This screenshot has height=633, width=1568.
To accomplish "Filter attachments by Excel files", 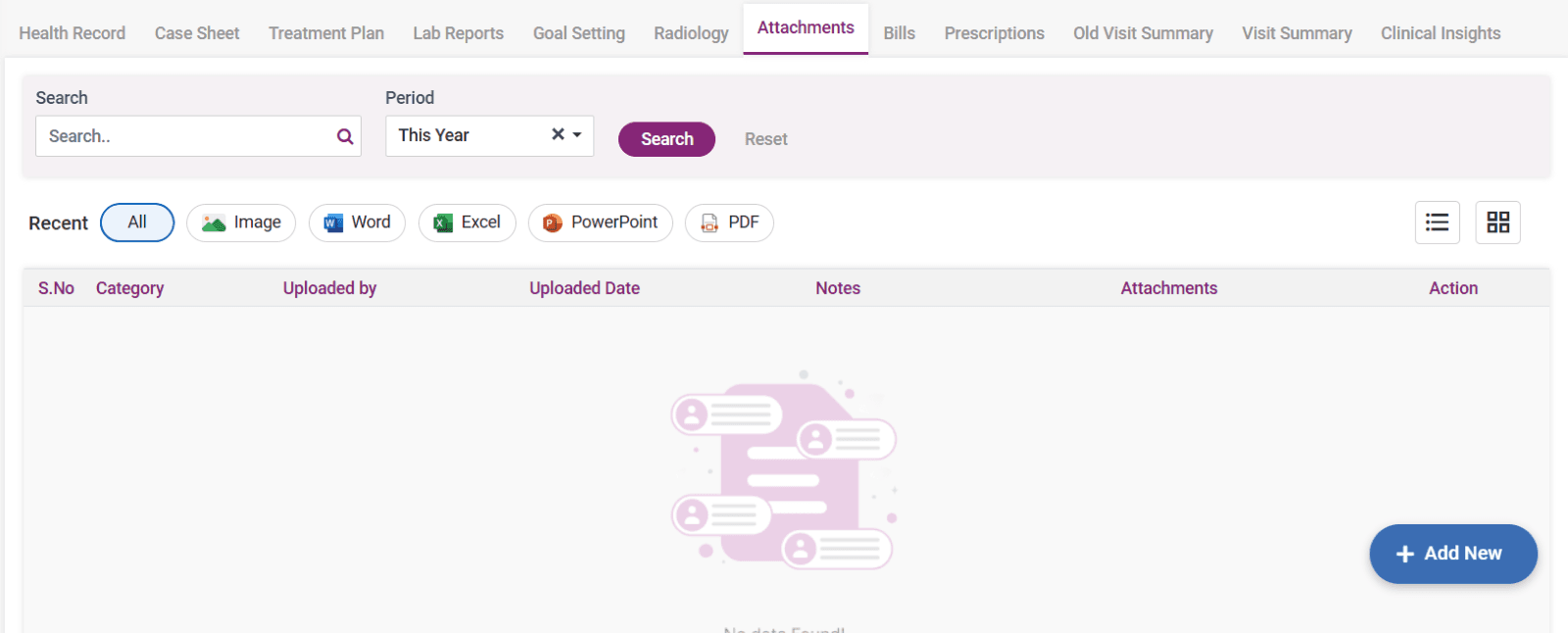I will 466,223.
